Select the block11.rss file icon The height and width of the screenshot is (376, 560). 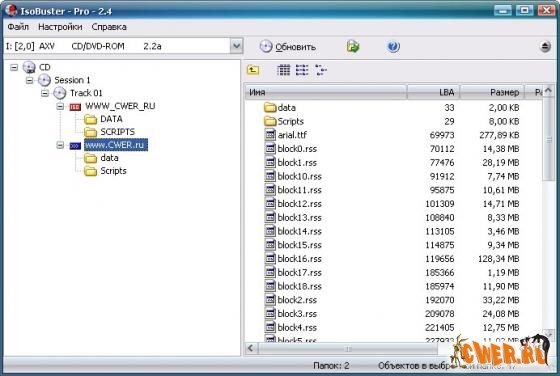click(x=271, y=190)
